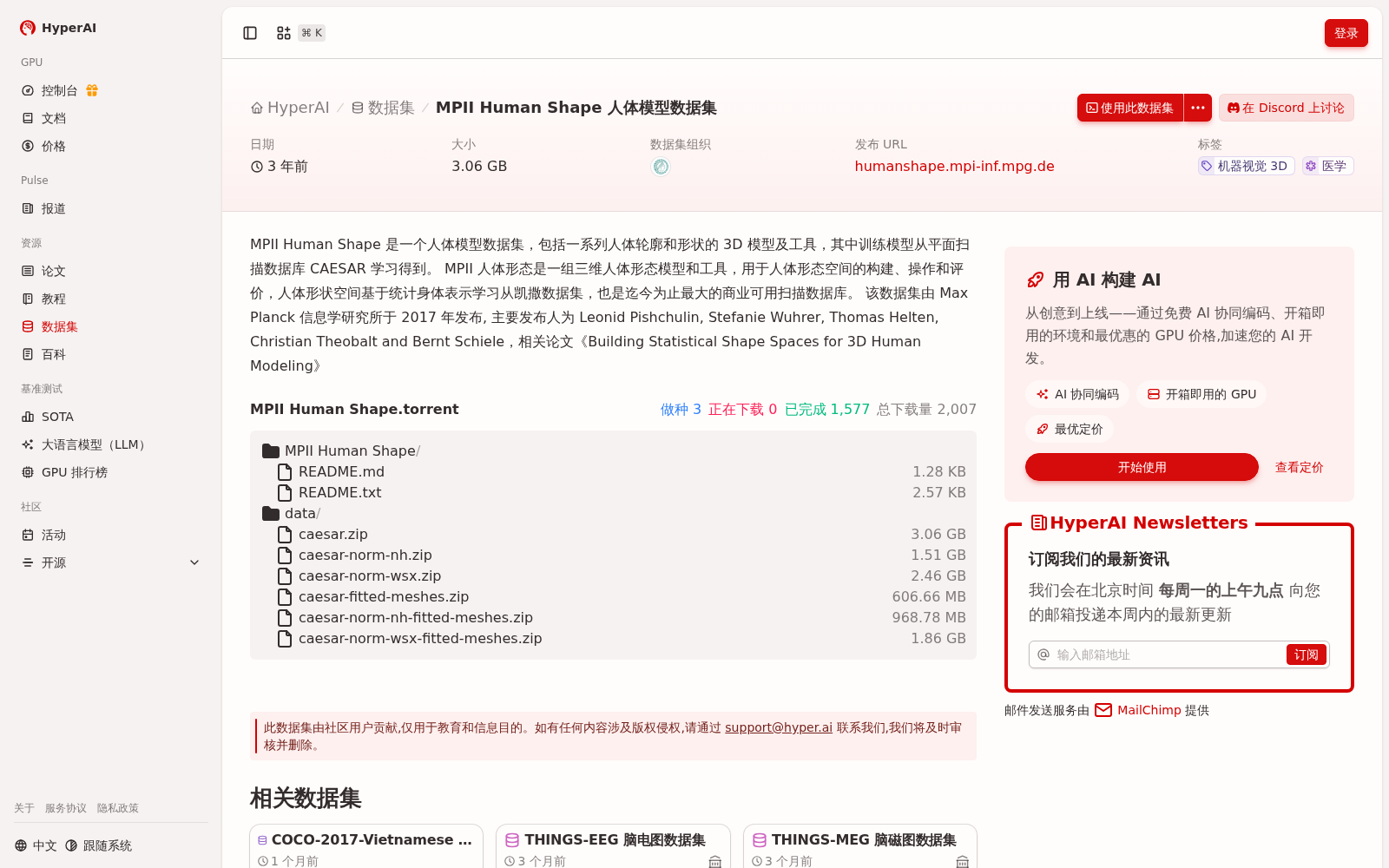This screenshot has height=868, width=1389.
Task: Open the 跟随系统 theme selector
Action: point(98,845)
